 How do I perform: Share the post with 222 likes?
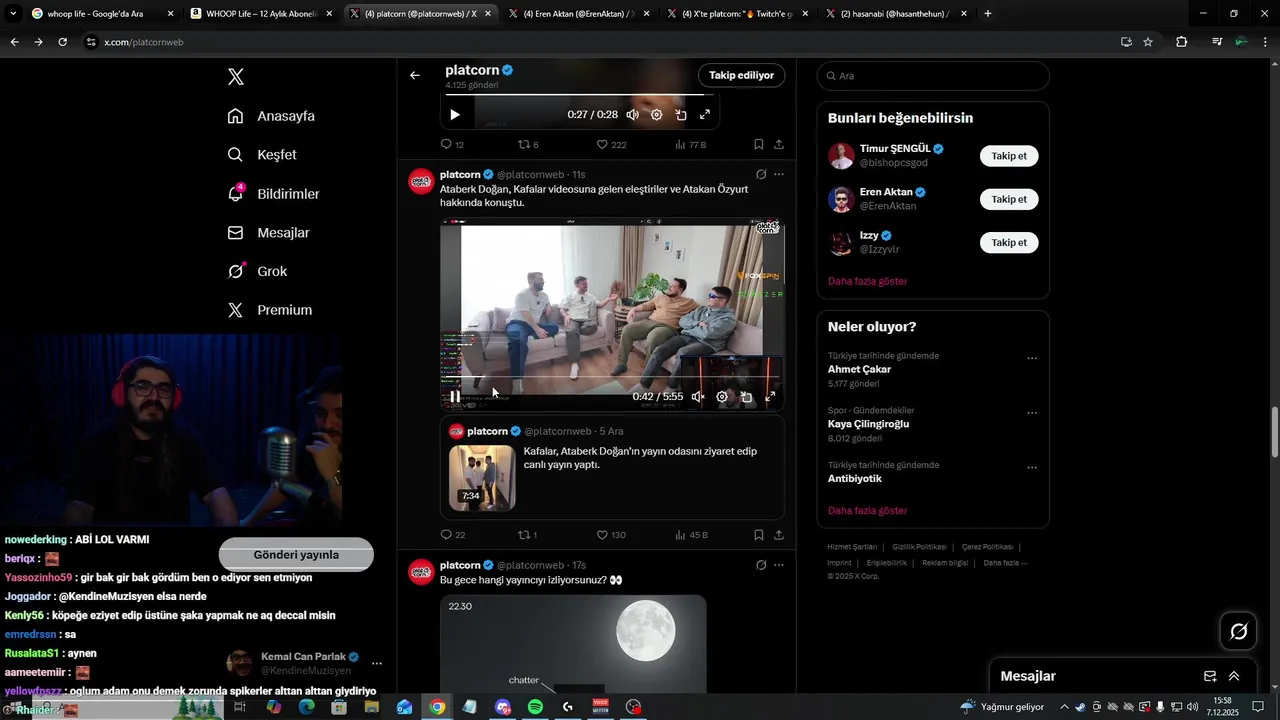pyautogui.click(x=779, y=145)
